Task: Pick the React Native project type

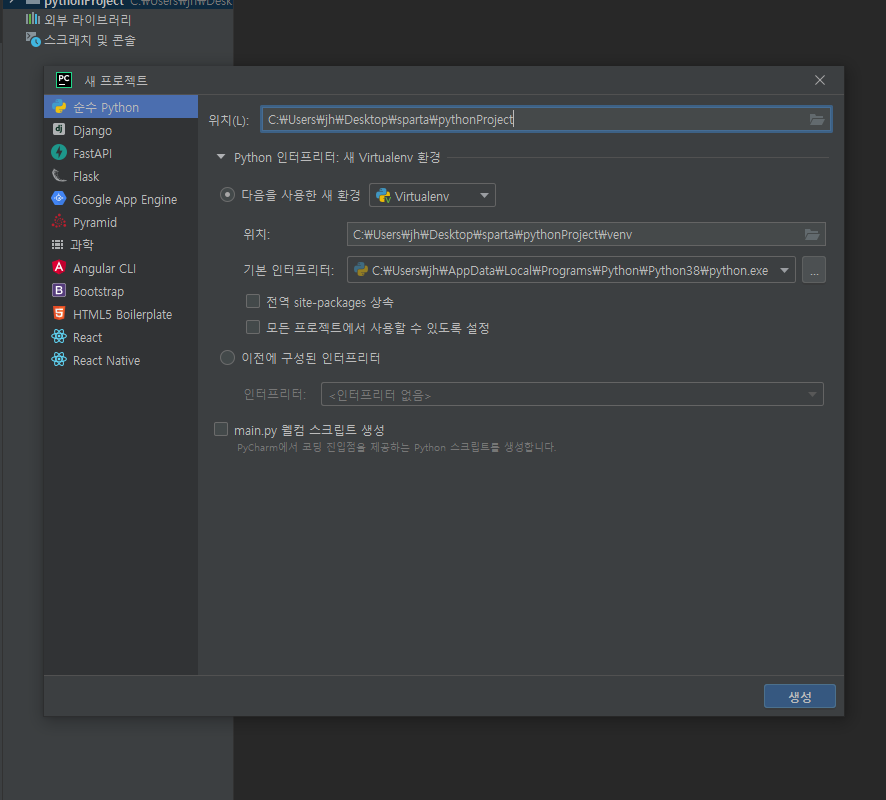Action: [x=121, y=360]
